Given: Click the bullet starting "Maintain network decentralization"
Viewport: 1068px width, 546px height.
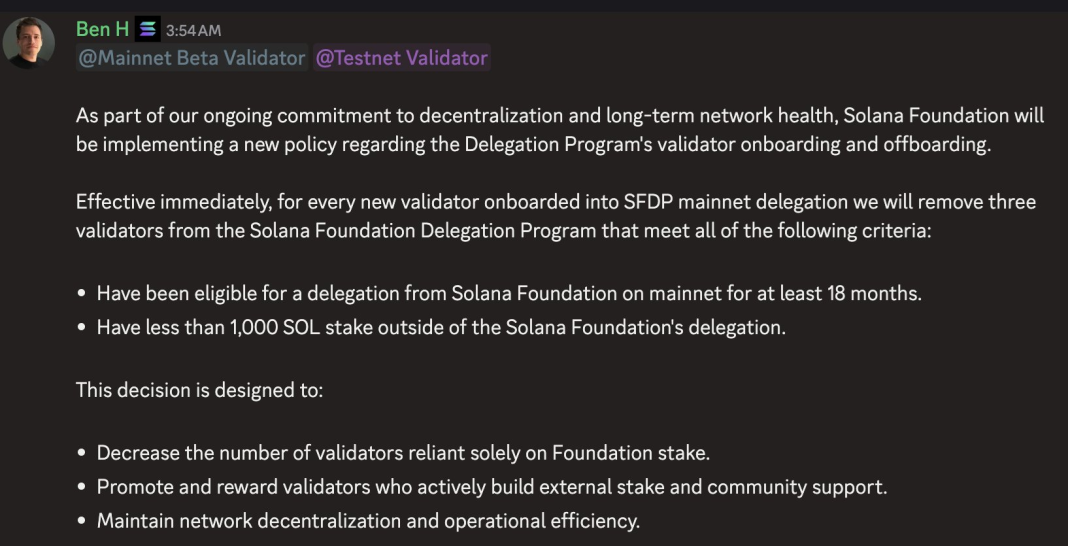Looking at the screenshot, I should point(368,520).
